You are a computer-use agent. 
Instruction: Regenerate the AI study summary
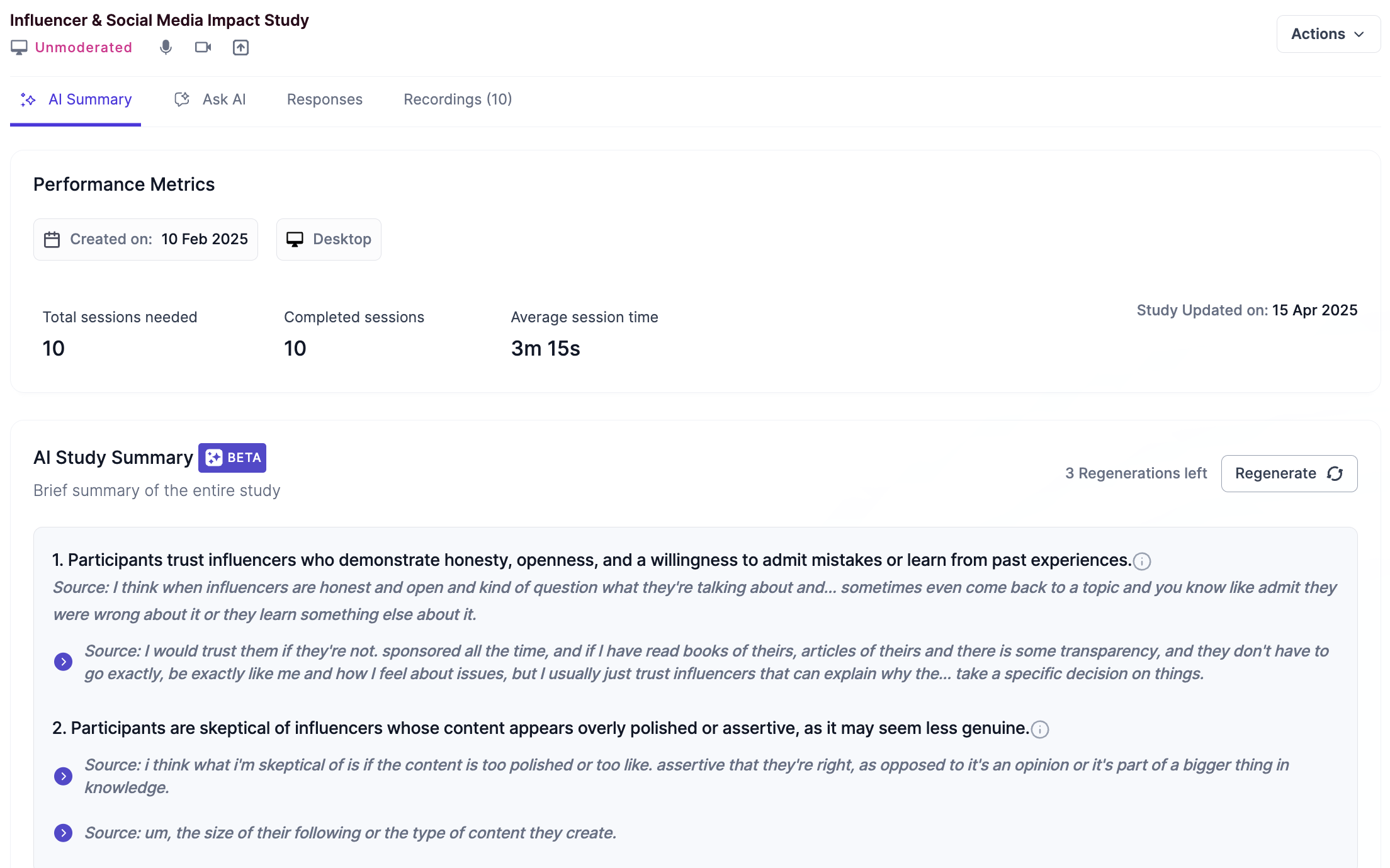tap(1289, 473)
